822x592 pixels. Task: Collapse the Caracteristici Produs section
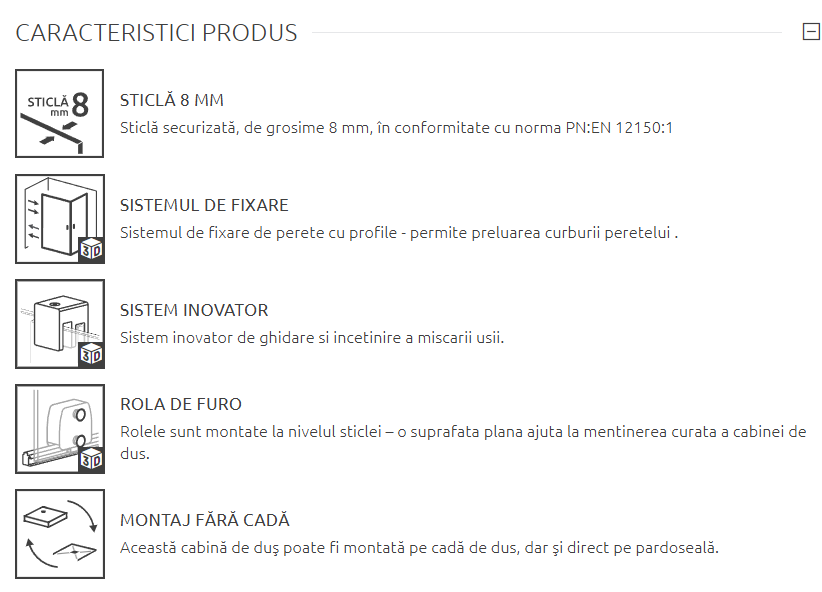[x=811, y=32]
